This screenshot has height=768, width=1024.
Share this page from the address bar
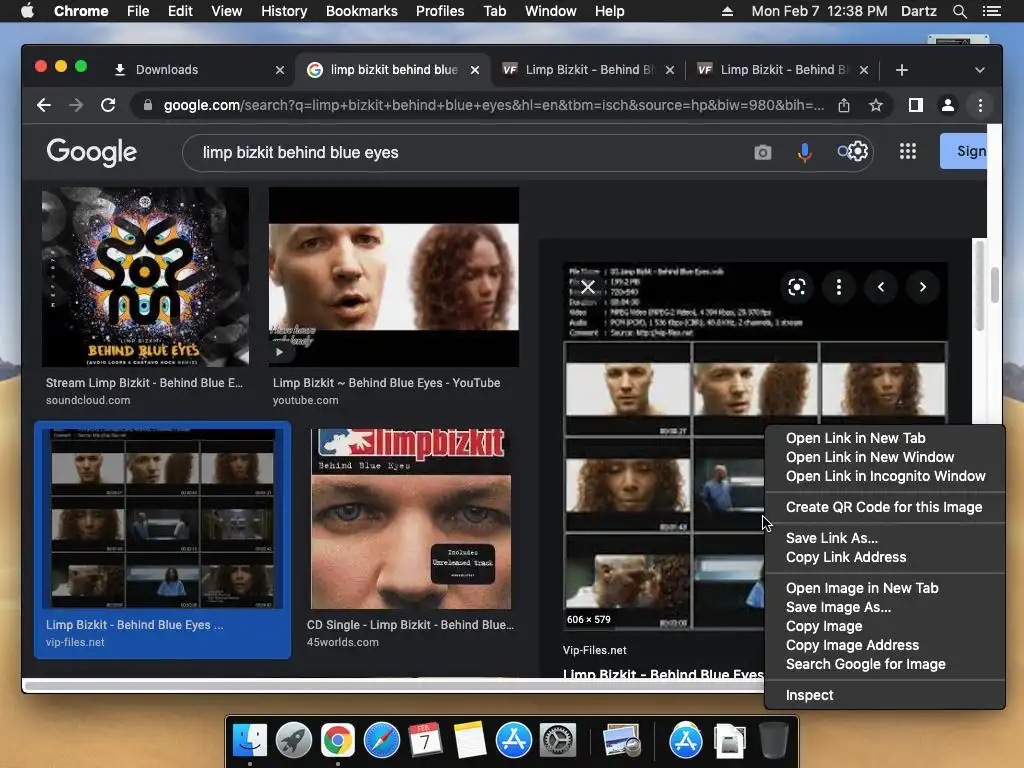(844, 105)
